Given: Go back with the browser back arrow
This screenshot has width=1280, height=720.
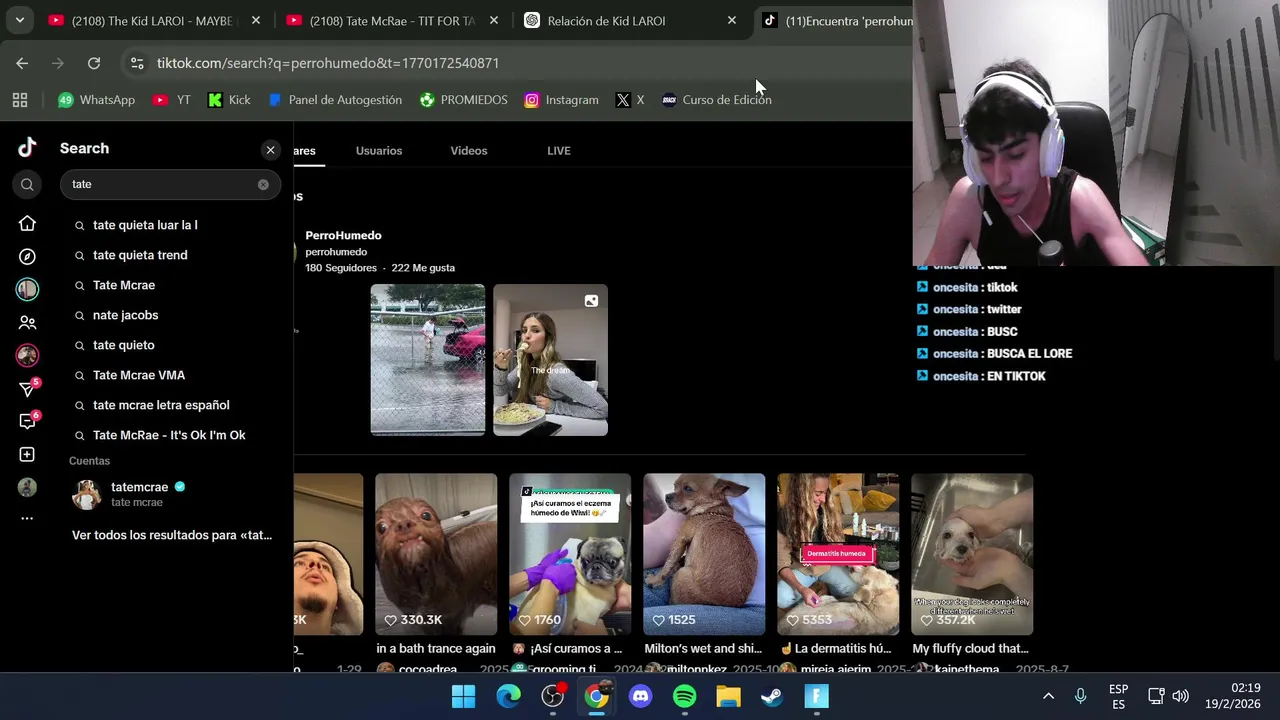Looking at the screenshot, I should pyautogui.click(x=22, y=63).
